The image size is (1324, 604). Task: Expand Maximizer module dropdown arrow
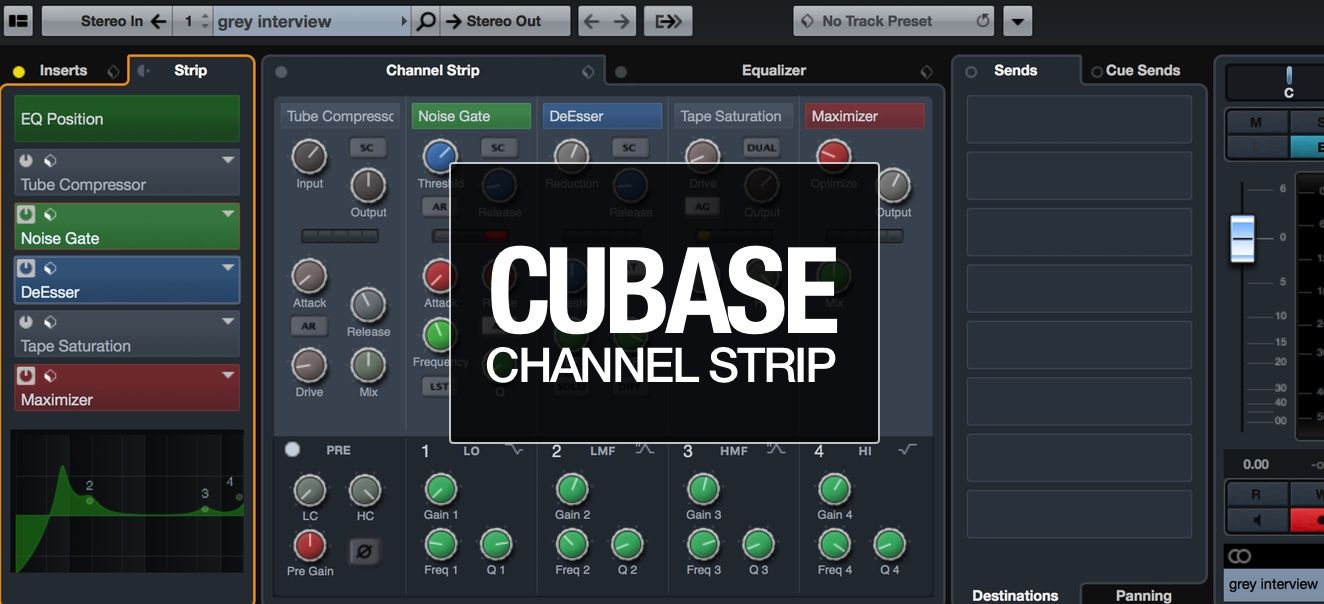tap(228, 376)
